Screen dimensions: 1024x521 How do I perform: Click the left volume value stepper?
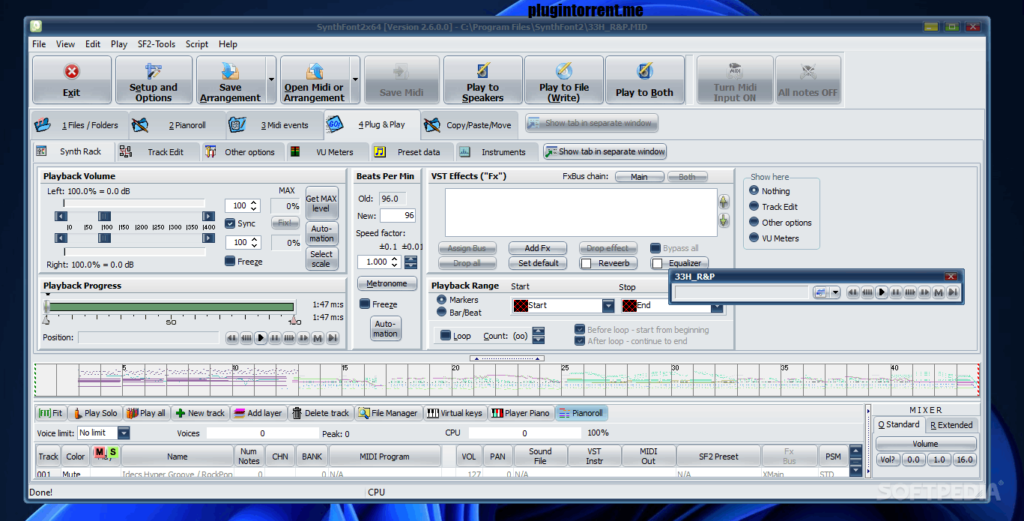[254, 206]
